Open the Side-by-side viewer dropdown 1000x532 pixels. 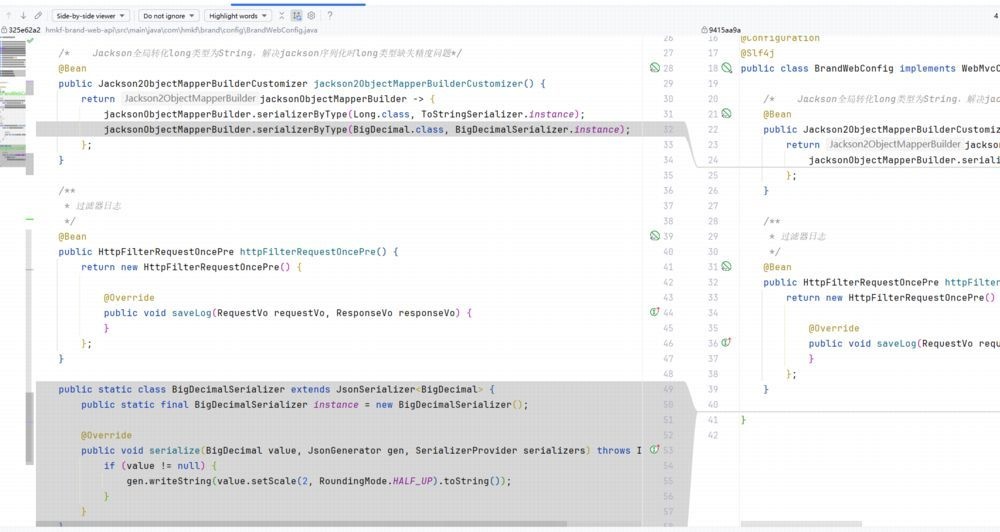click(x=90, y=15)
